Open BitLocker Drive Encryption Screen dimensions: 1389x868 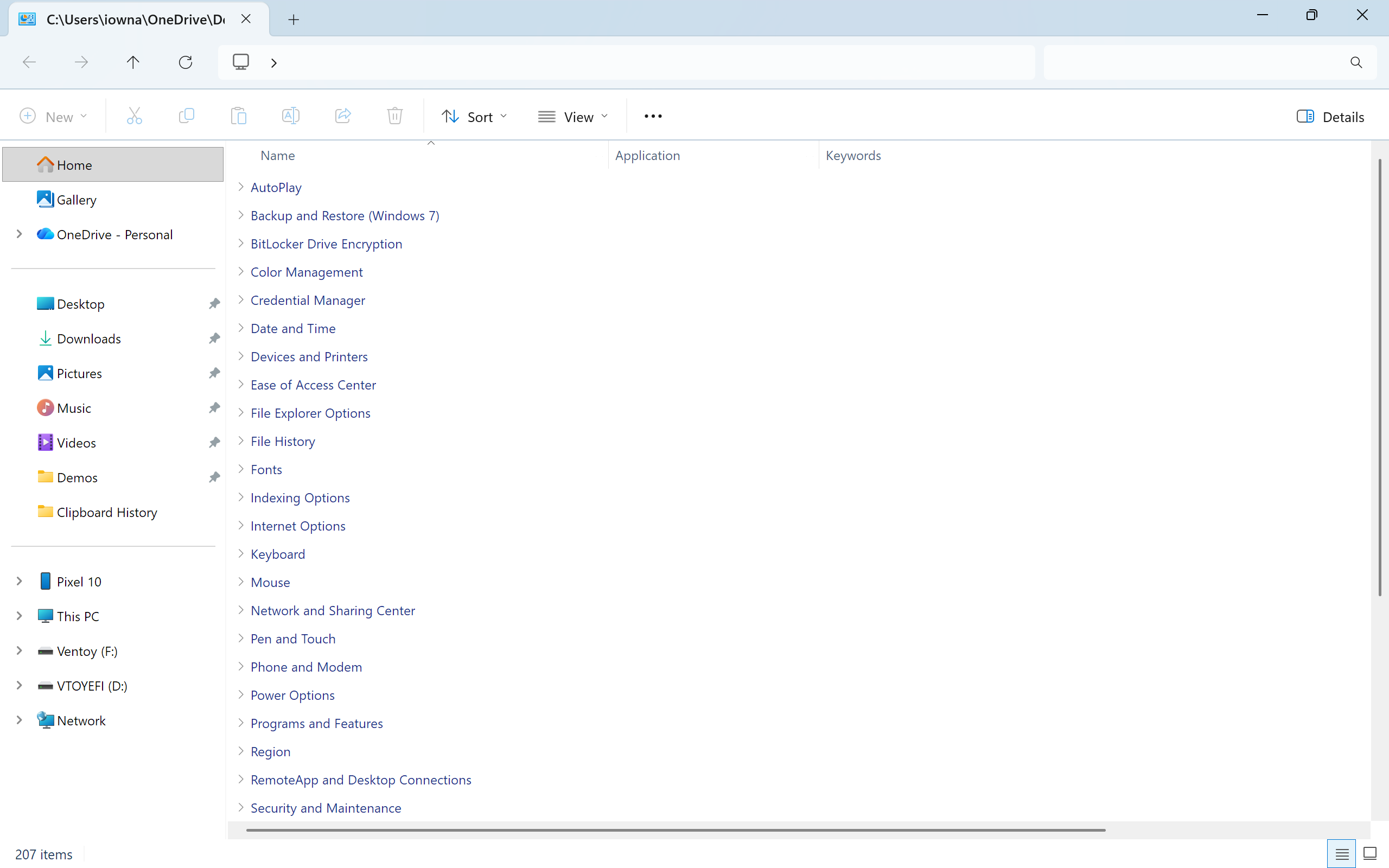pos(326,244)
